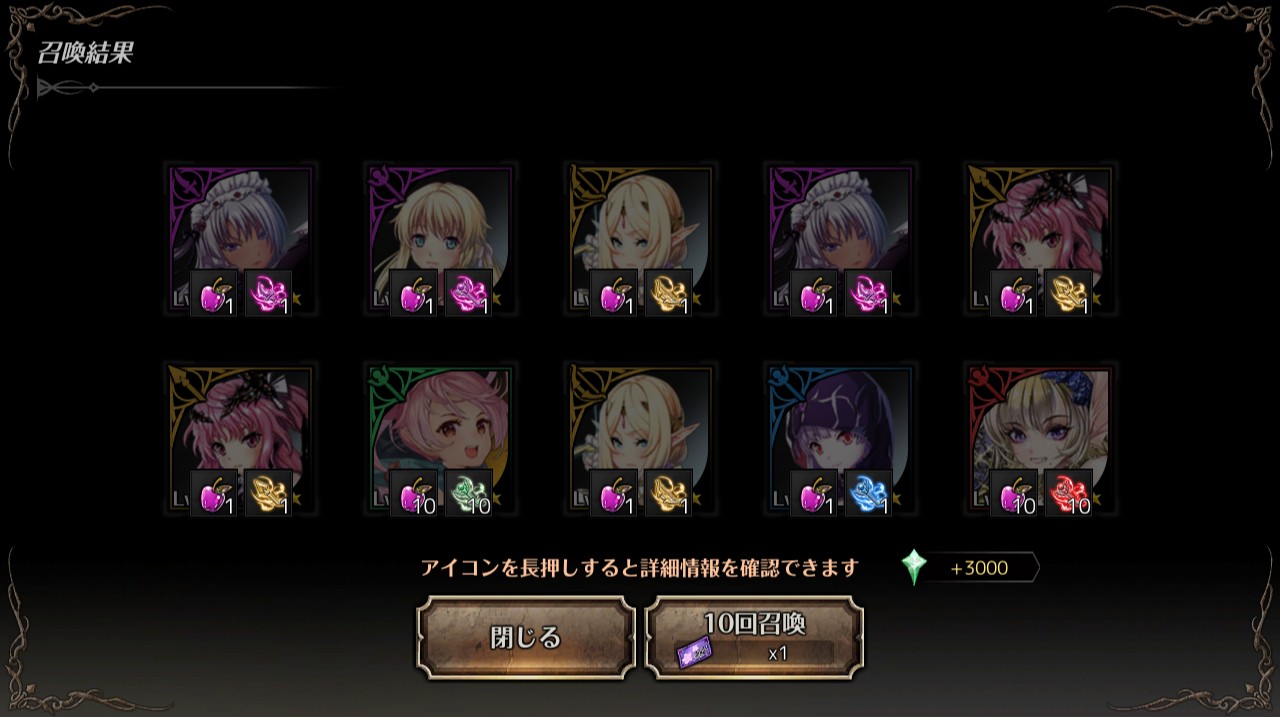
Task: Select top-row elf girl with gold frame
Action: tap(641, 239)
